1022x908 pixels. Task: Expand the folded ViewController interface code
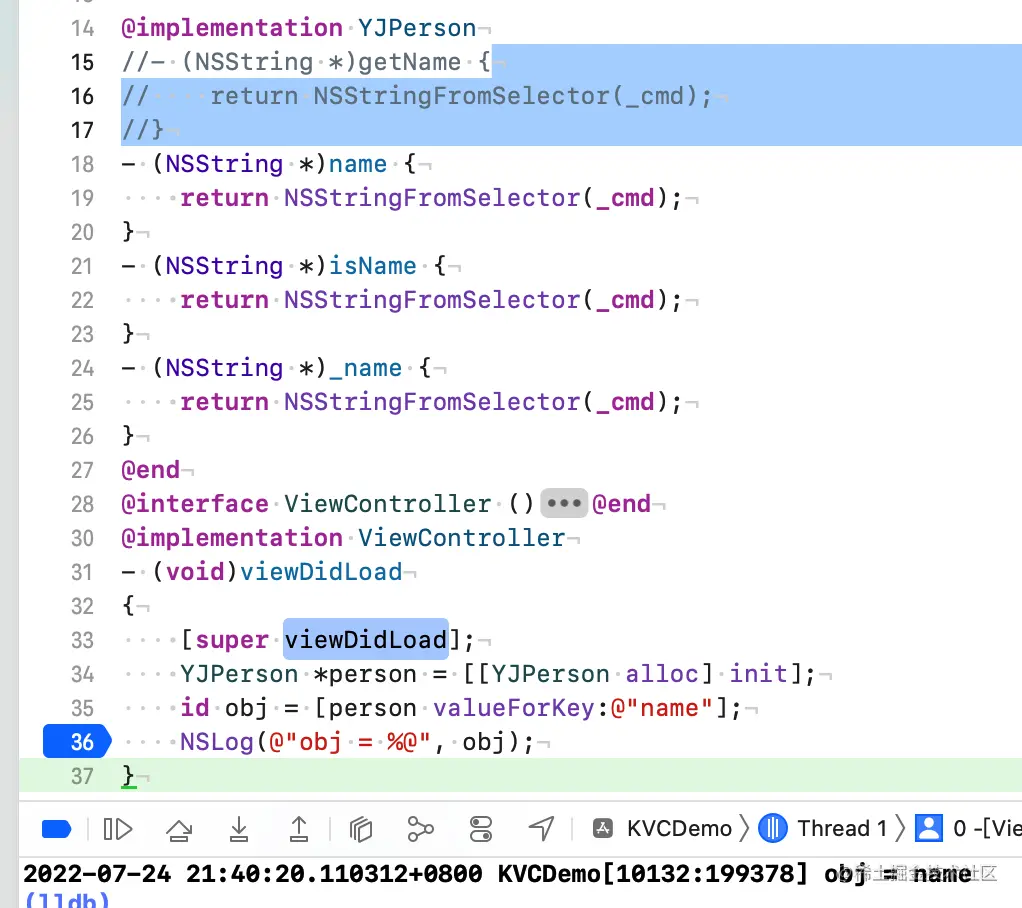pyautogui.click(x=563, y=503)
